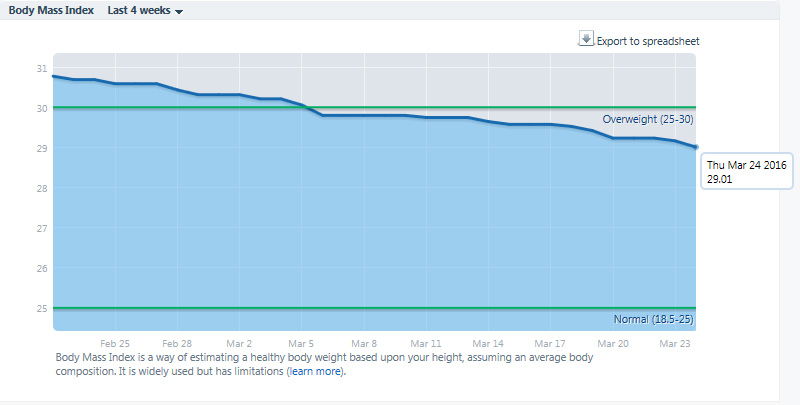
Task: Click the Mar 14 date axis label
Action: (488, 342)
